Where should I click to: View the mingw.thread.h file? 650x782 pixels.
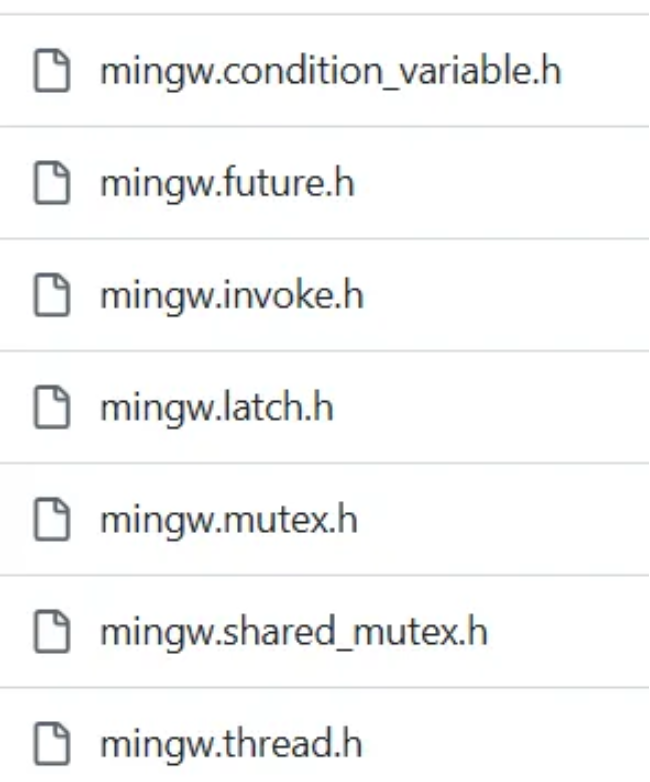(x=231, y=745)
